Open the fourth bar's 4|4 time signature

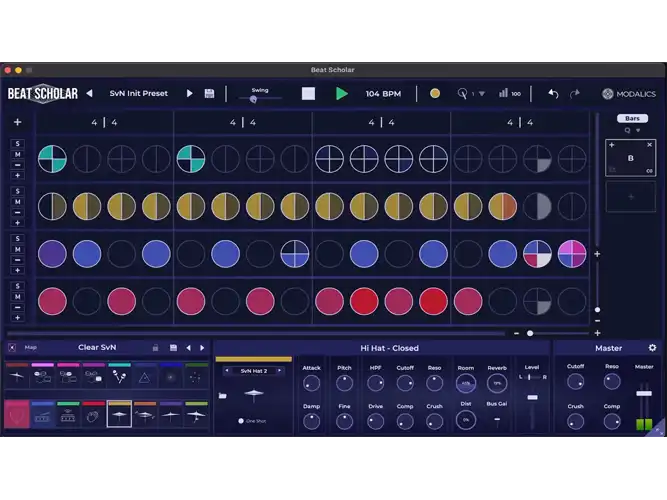[520, 123]
